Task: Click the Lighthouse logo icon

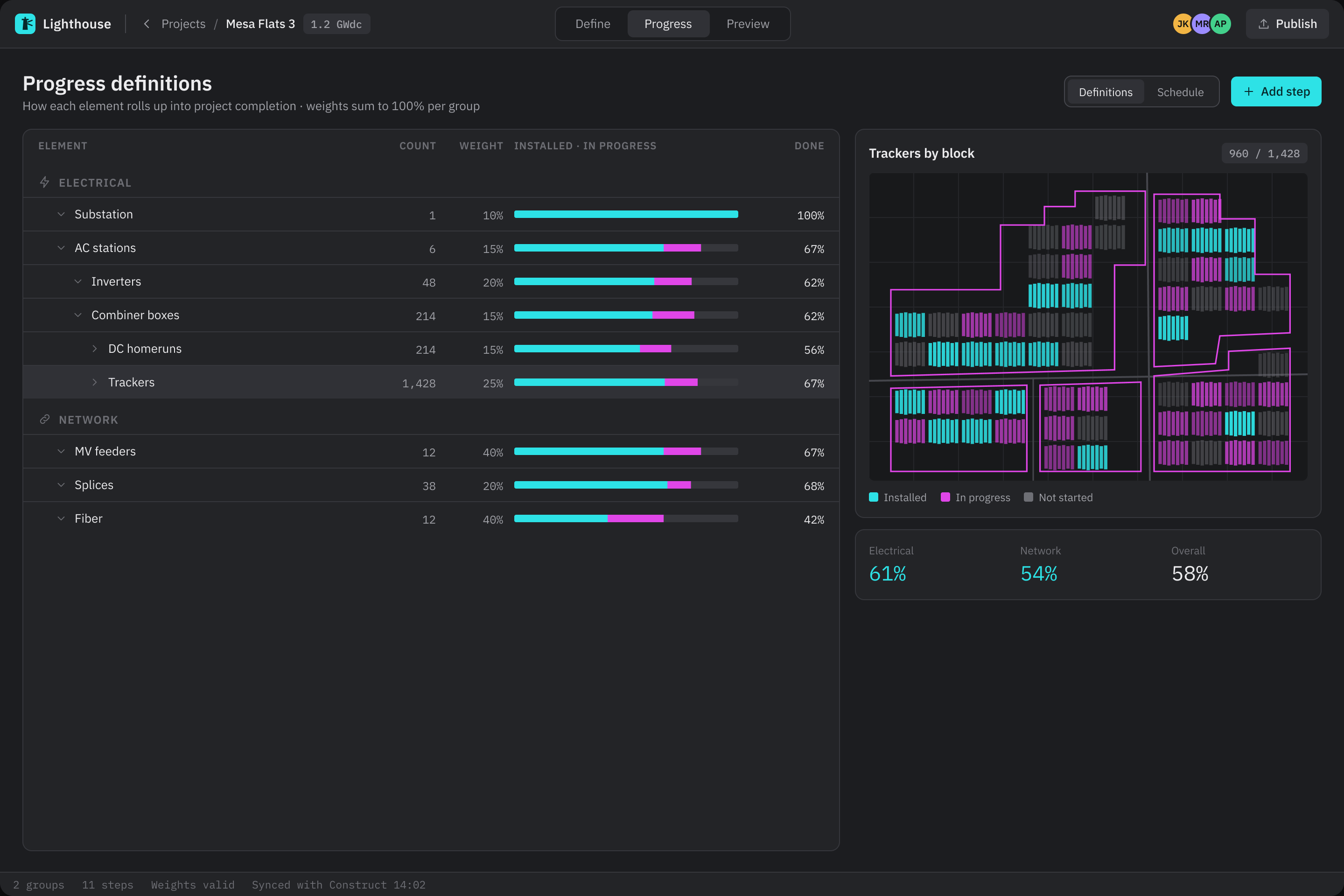Action: (x=25, y=24)
